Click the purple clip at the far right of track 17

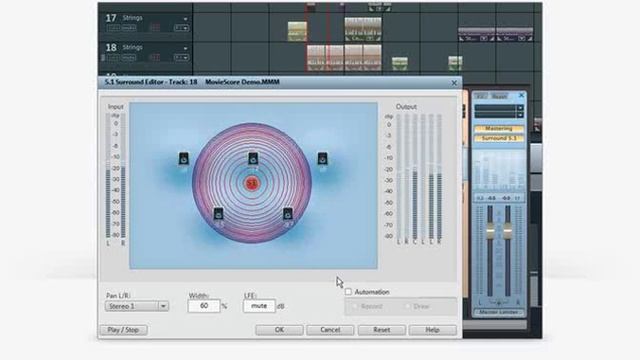[515, 35]
